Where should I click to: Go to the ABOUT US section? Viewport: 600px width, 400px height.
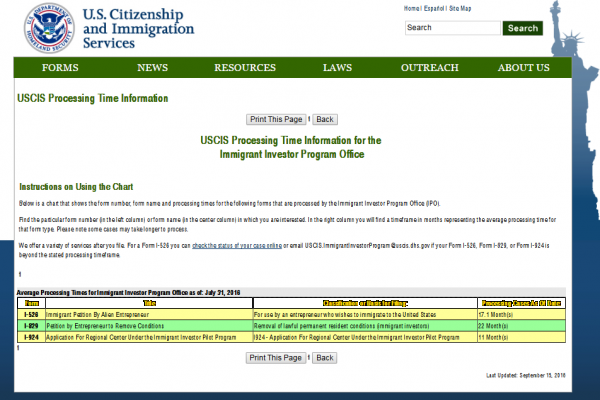tap(523, 68)
